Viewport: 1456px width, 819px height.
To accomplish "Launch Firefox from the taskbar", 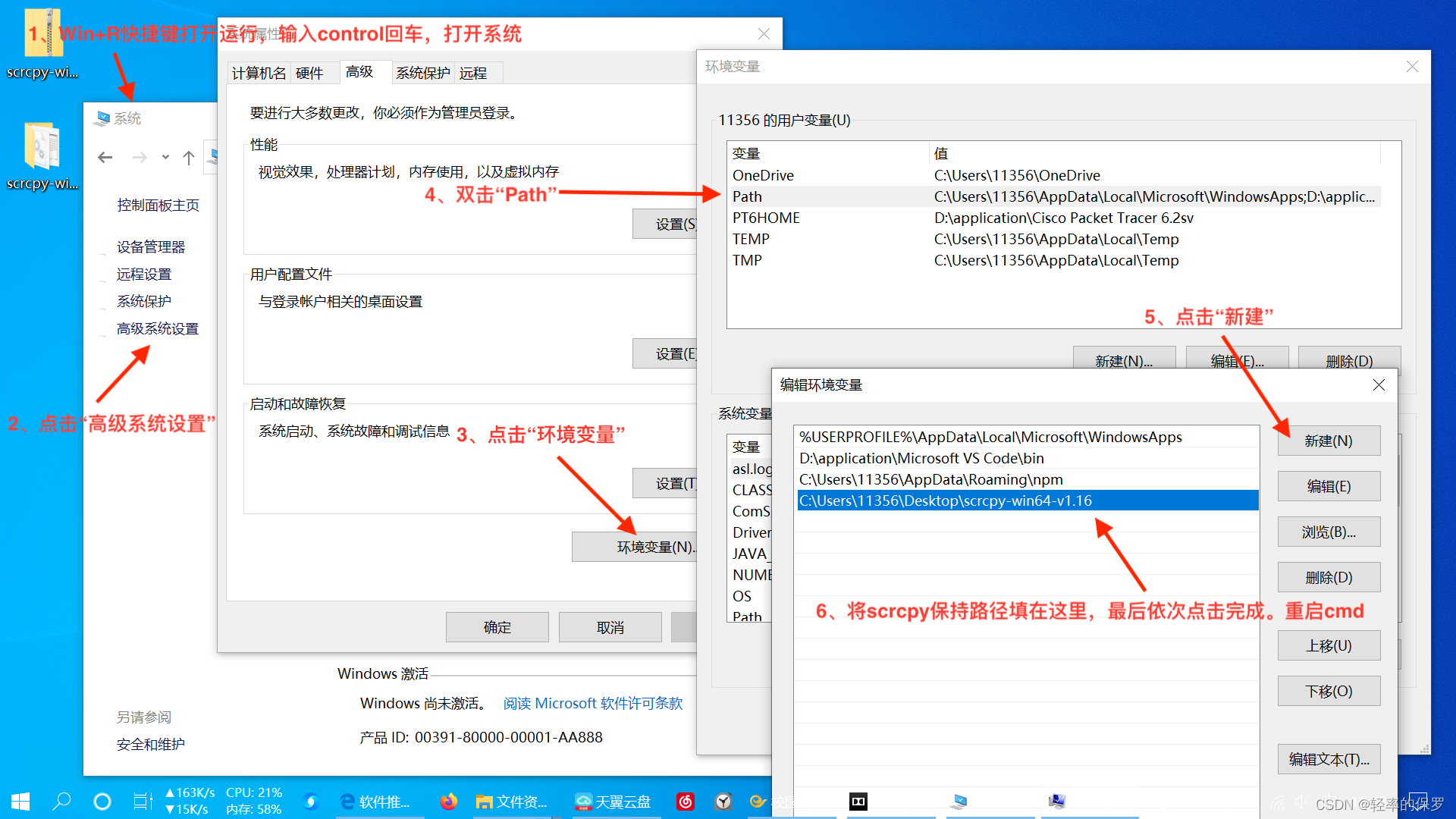I will pyautogui.click(x=449, y=802).
